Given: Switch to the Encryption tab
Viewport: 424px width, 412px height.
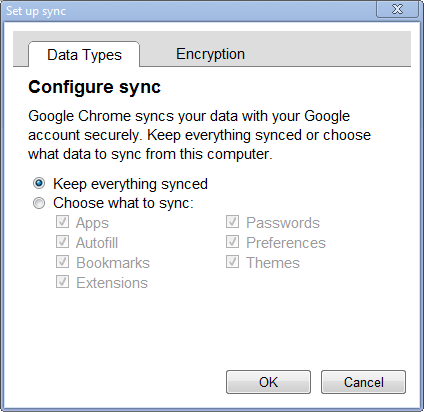Looking at the screenshot, I should [x=210, y=54].
